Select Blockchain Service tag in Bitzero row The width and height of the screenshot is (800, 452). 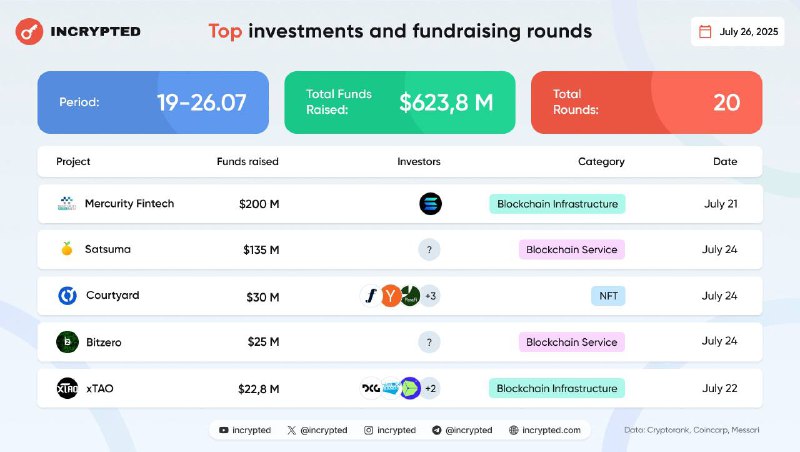[x=572, y=342]
